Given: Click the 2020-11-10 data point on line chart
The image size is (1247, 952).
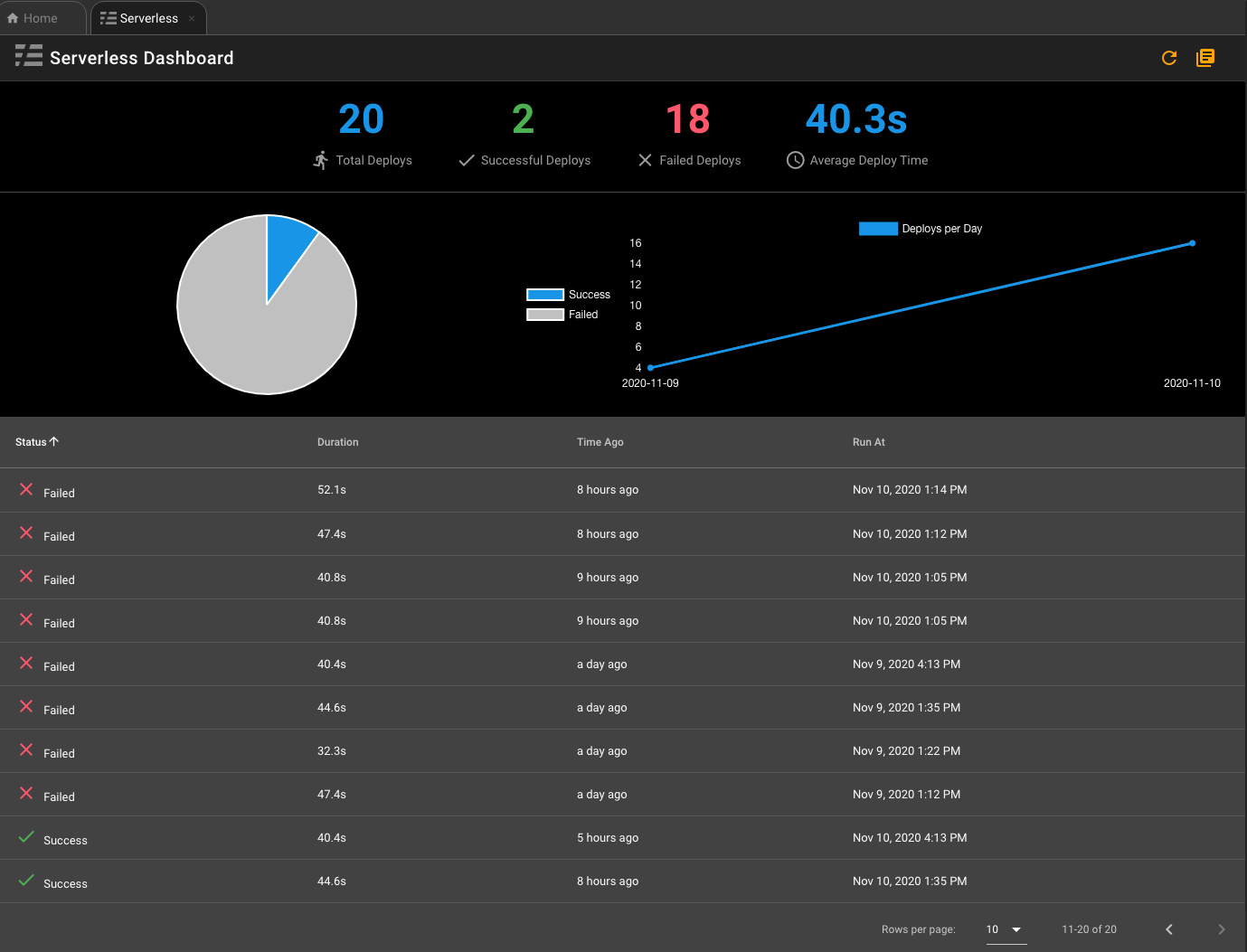Looking at the screenshot, I should click(x=1192, y=243).
